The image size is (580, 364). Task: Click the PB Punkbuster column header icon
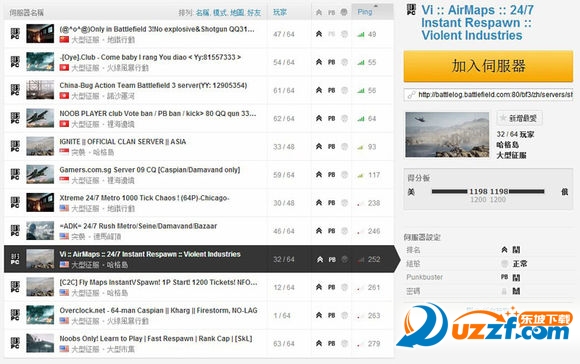(x=331, y=13)
